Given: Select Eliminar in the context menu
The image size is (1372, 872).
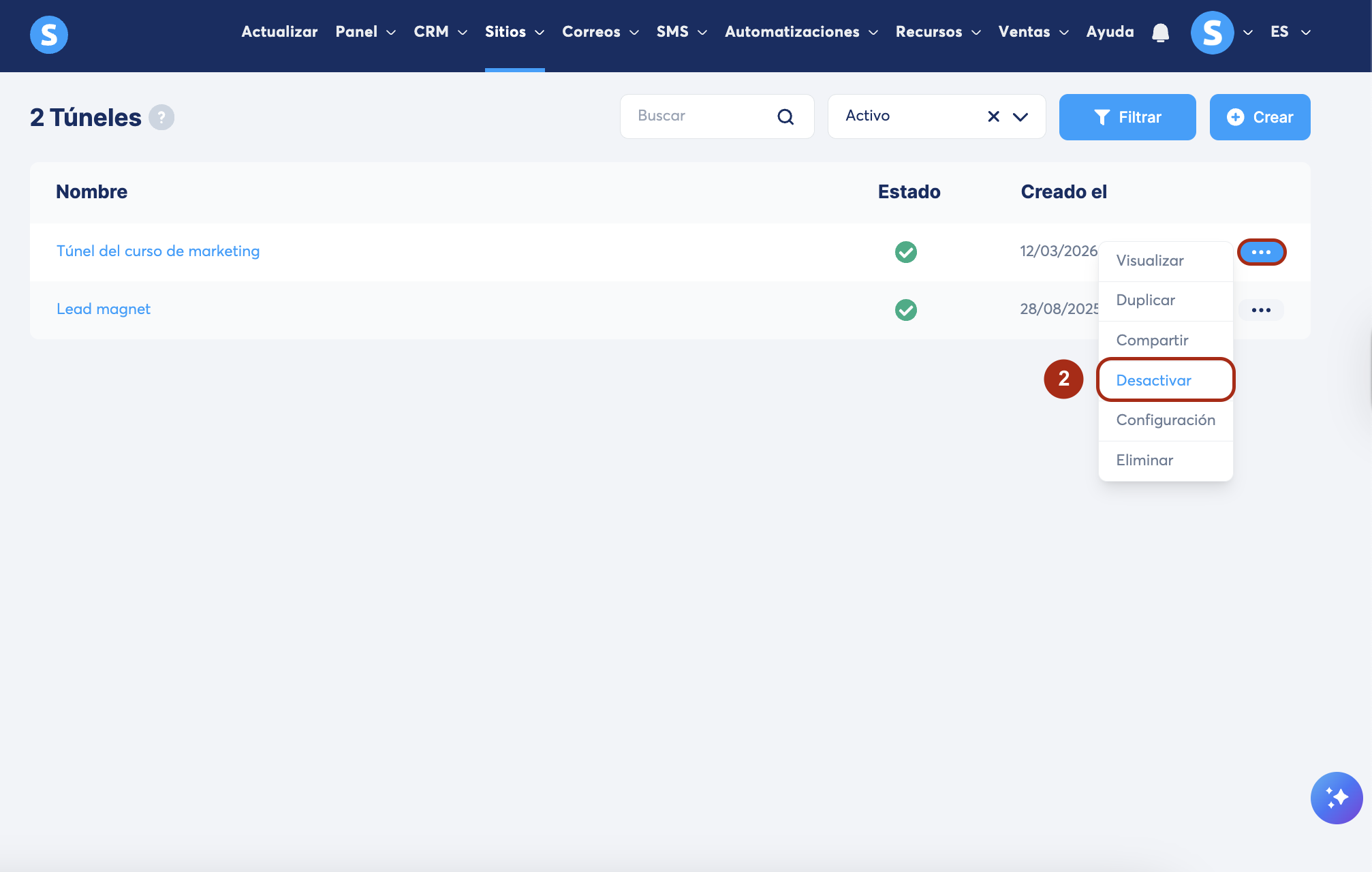Looking at the screenshot, I should pos(1144,461).
